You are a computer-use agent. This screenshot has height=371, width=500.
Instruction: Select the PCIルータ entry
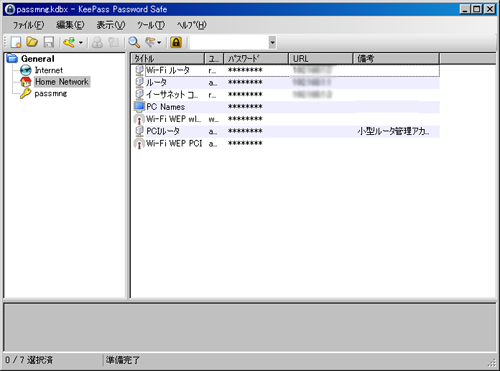286,132
